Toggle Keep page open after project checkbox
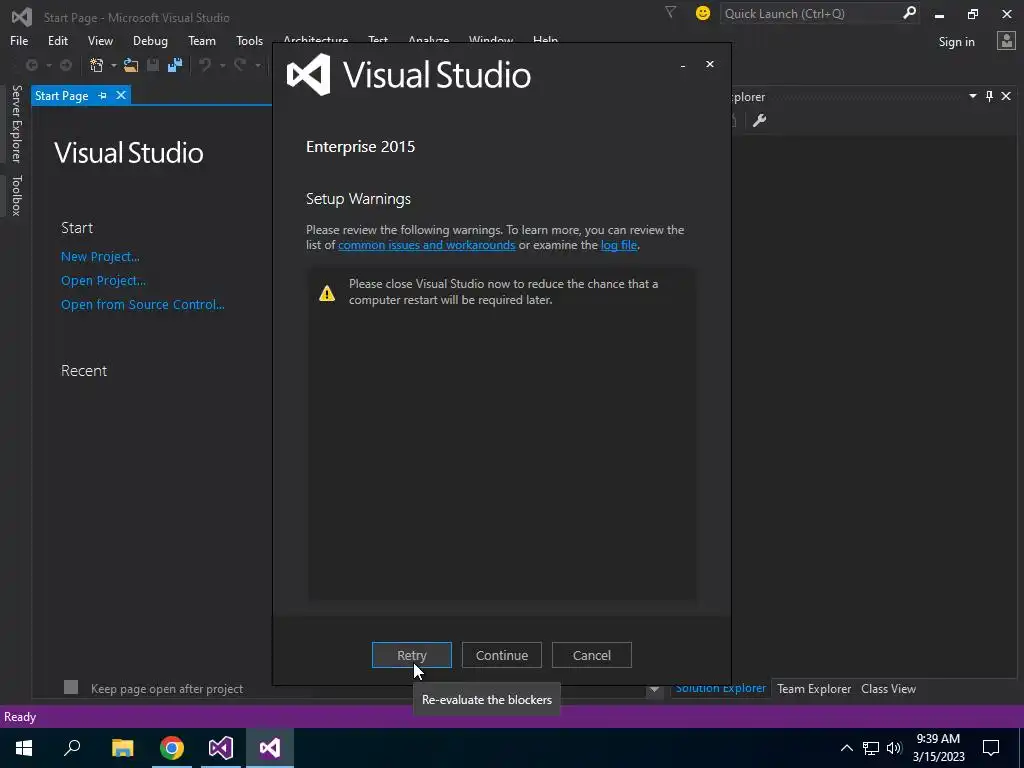 click(71, 688)
